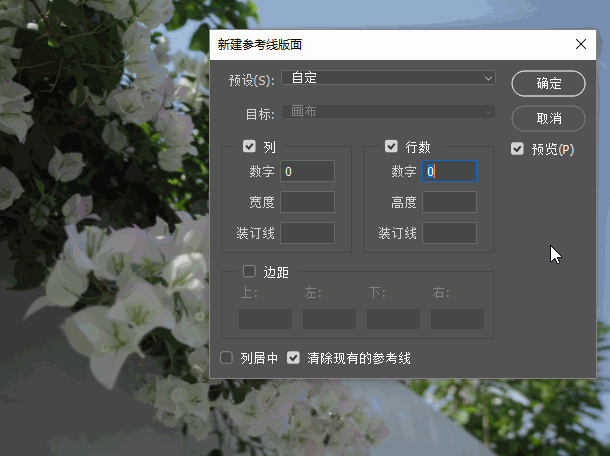This screenshot has width=610, height=456.
Task: Click the 下 margin input field
Action: (x=393, y=319)
